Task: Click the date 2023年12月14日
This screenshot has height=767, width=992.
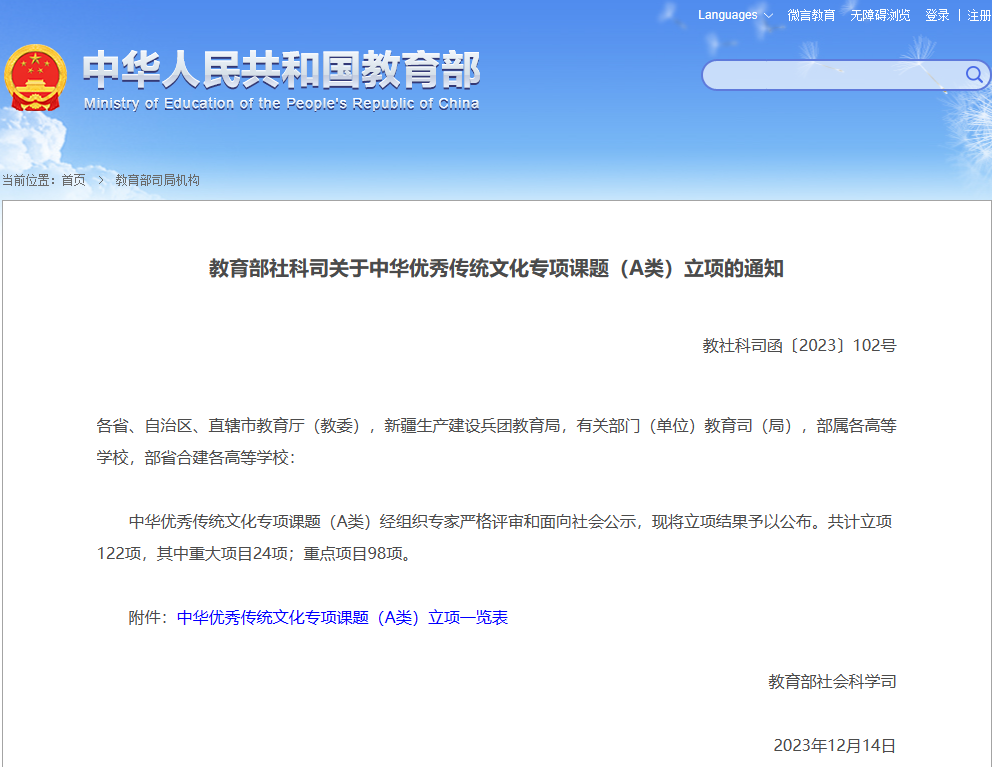Action: (x=834, y=745)
